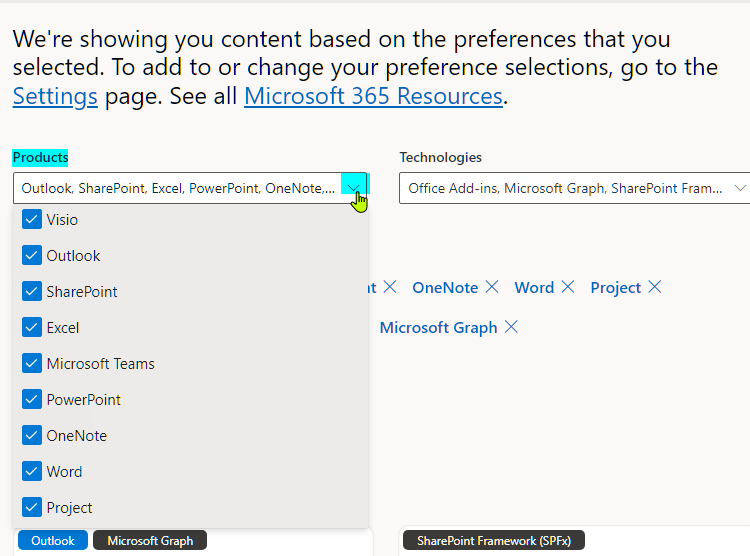Select the Word filter chip label
Viewport: 750px width, 556px height.
(x=534, y=288)
